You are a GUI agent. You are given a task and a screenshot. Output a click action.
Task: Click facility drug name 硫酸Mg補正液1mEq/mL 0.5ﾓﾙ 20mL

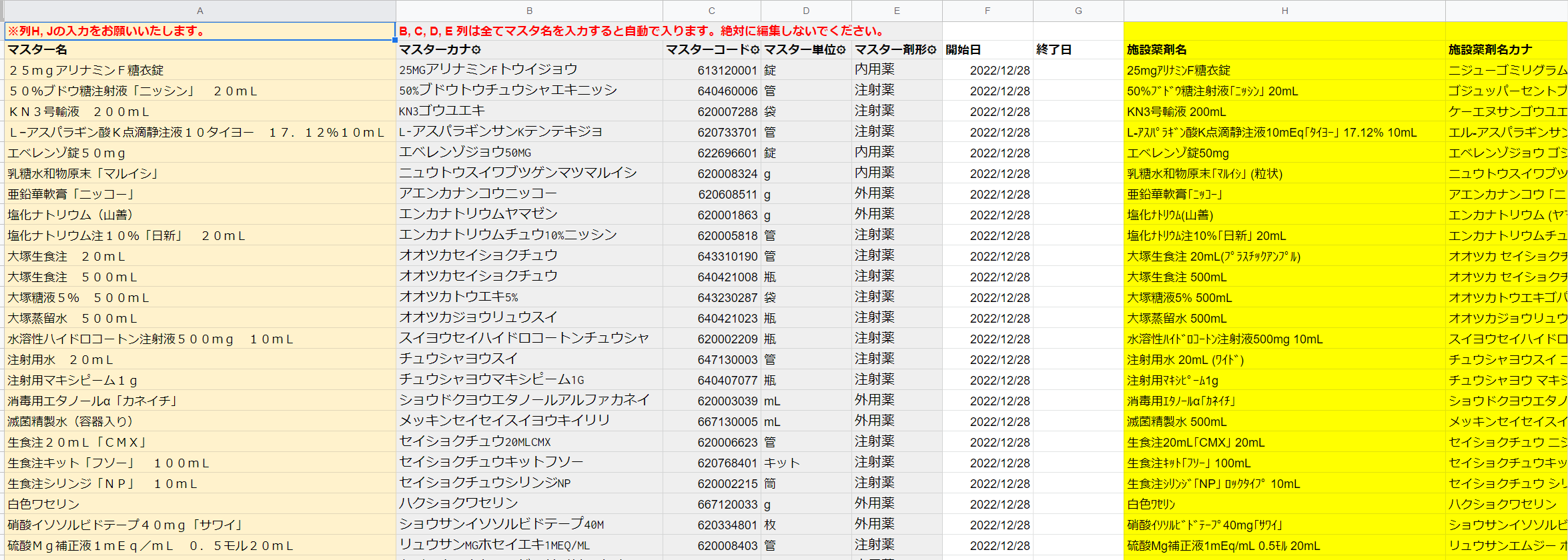[1224, 545]
